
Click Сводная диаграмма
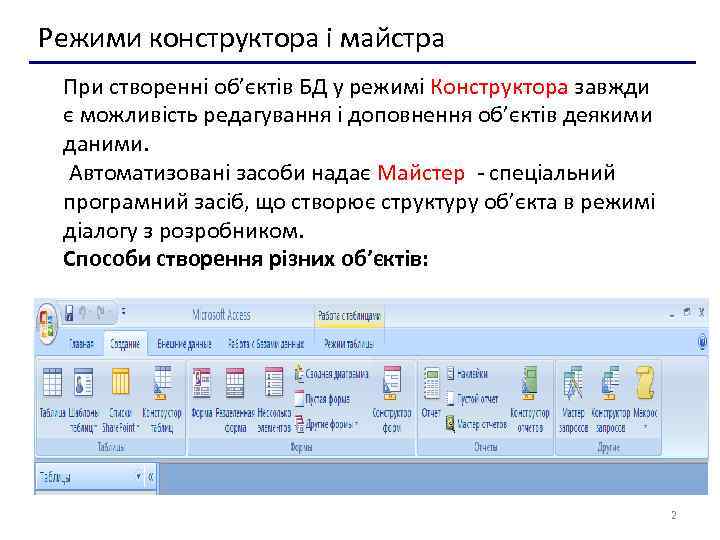click(332, 374)
